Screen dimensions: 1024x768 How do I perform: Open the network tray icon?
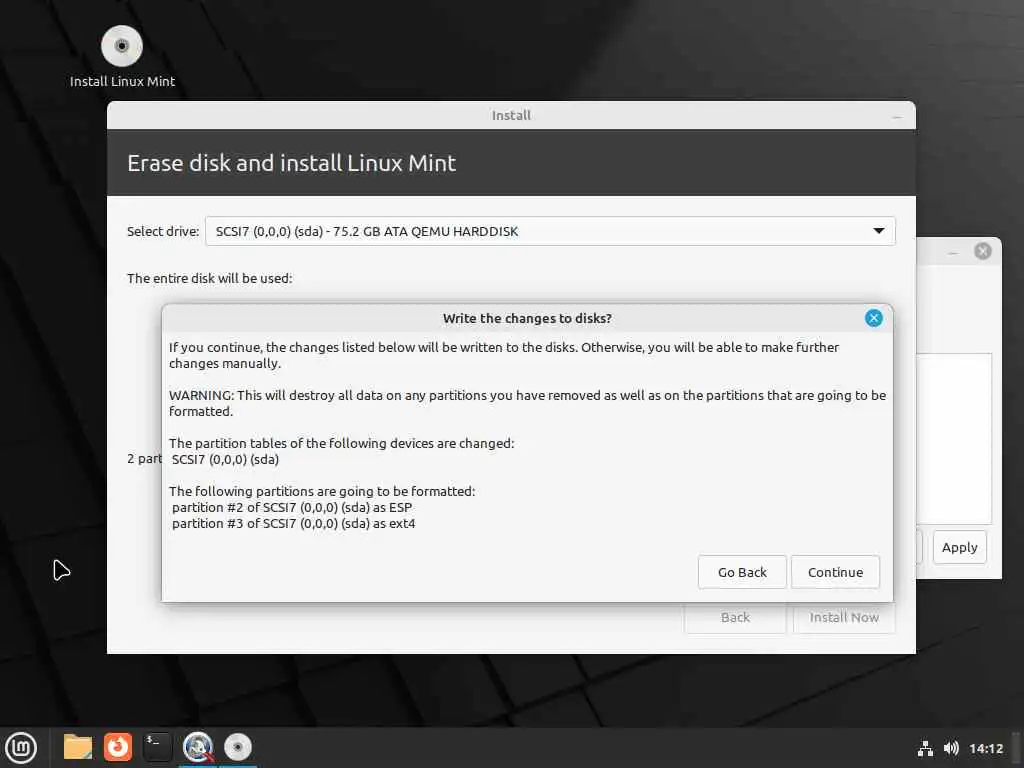point(925,748)
